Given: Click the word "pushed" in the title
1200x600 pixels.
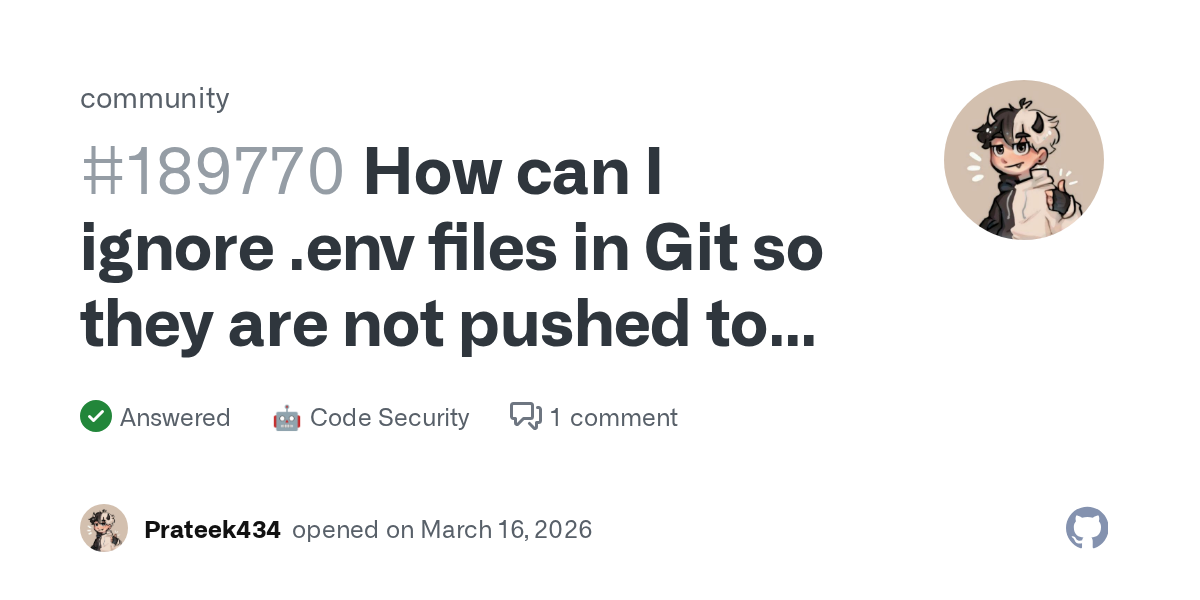Looking at the screenshot, I should 569,326.
